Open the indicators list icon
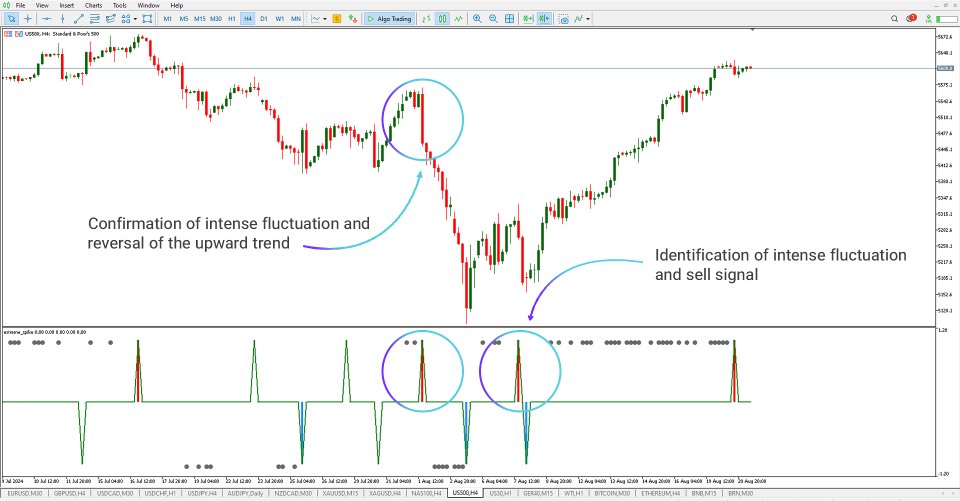The image size is (960, 501). 579,19
